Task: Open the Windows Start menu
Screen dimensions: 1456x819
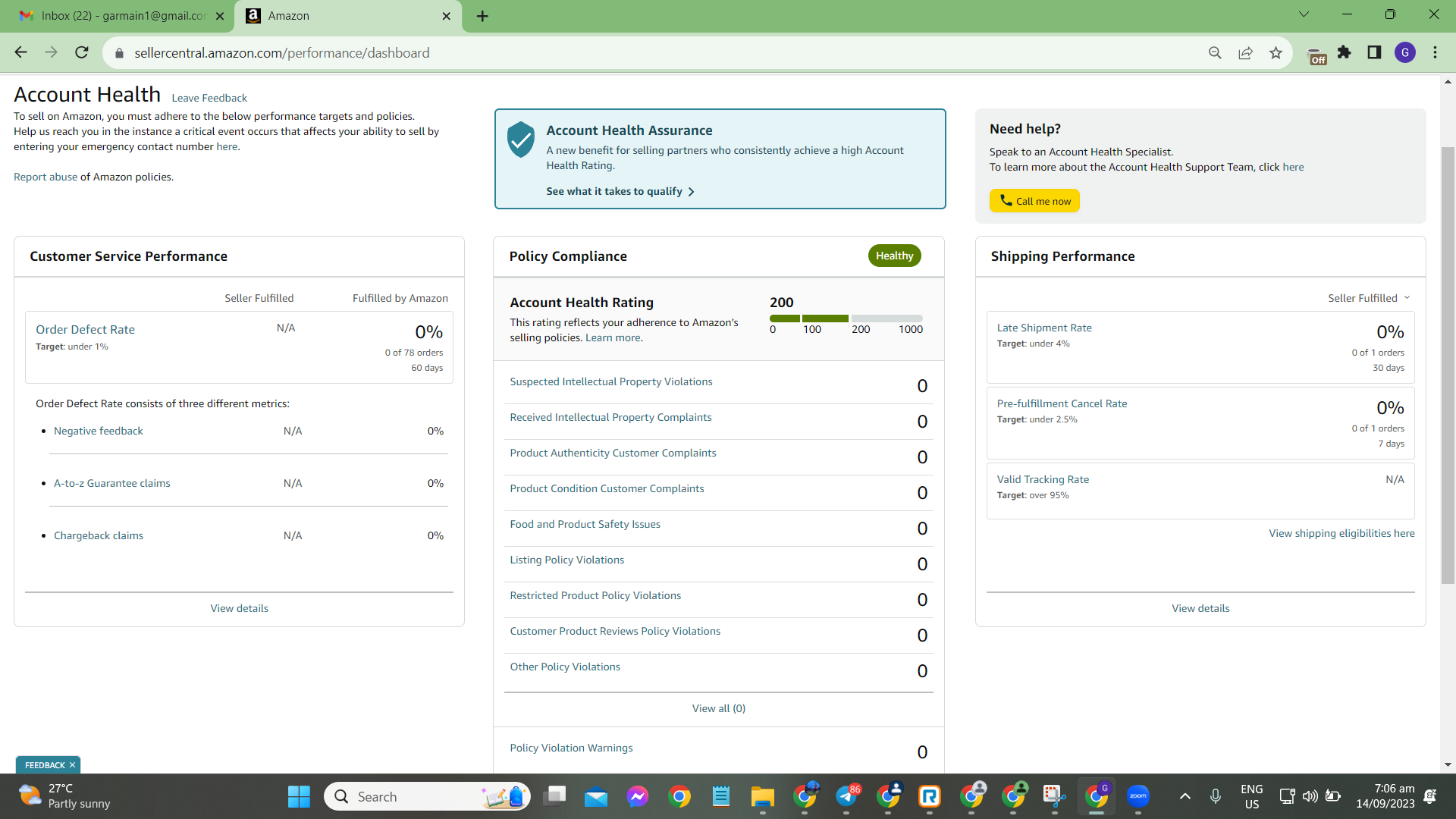Action: (x=299, y=796)
